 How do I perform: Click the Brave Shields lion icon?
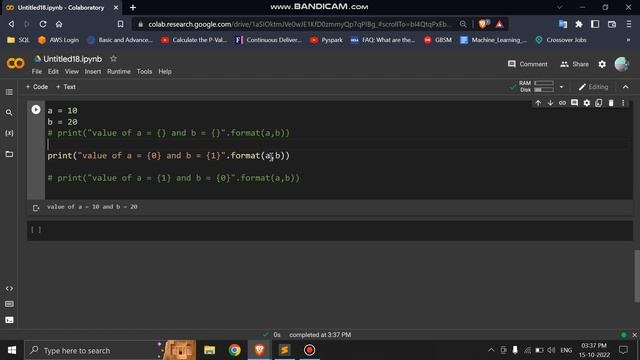point(483,24)
